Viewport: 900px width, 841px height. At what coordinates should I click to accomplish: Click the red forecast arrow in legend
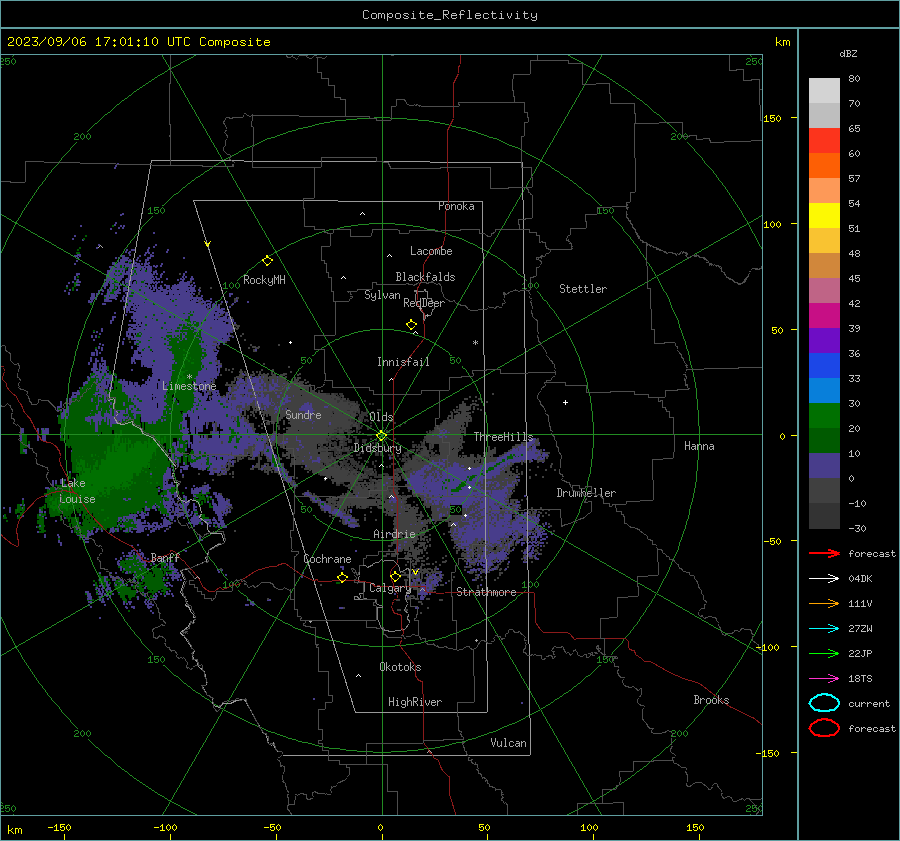coord(824,553)
